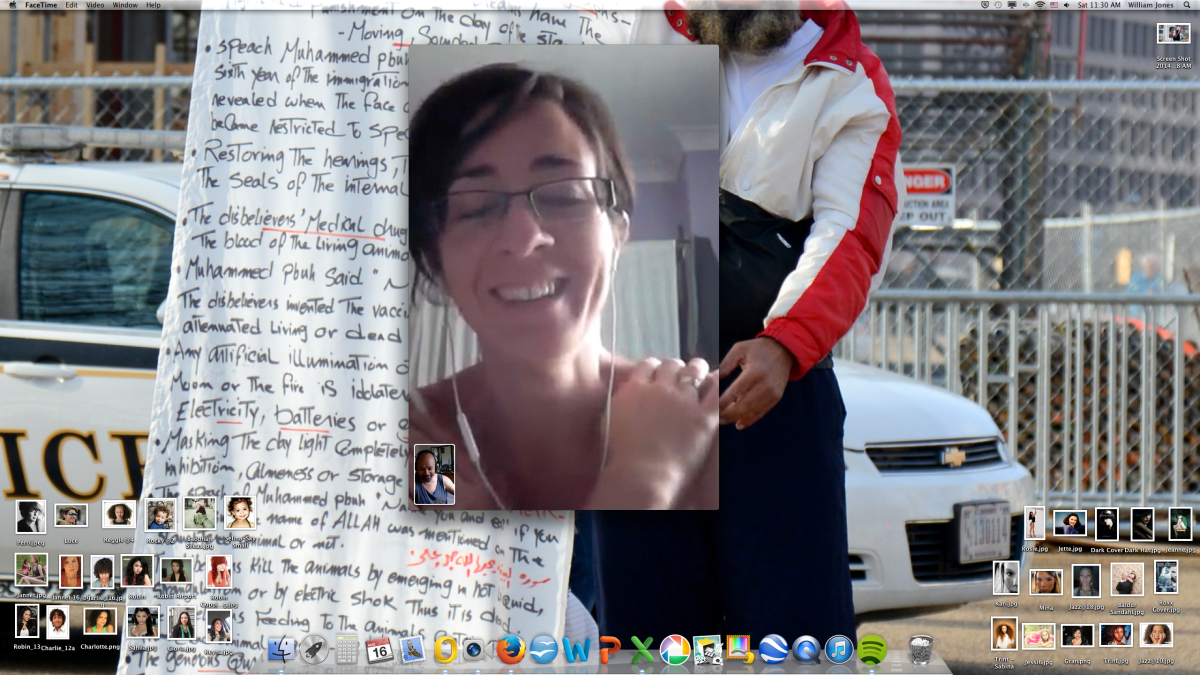Open Spotify in the dock
The height and width of the screenshot is (675, 1200).
click(x=872, y=650)
